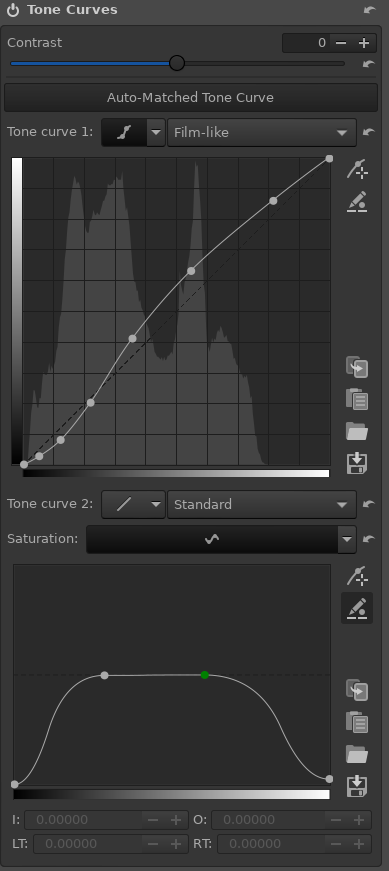Screen dimensions: 389x871
Task: Click the Contrast slider handle
Action: click(x=177, y=63)
